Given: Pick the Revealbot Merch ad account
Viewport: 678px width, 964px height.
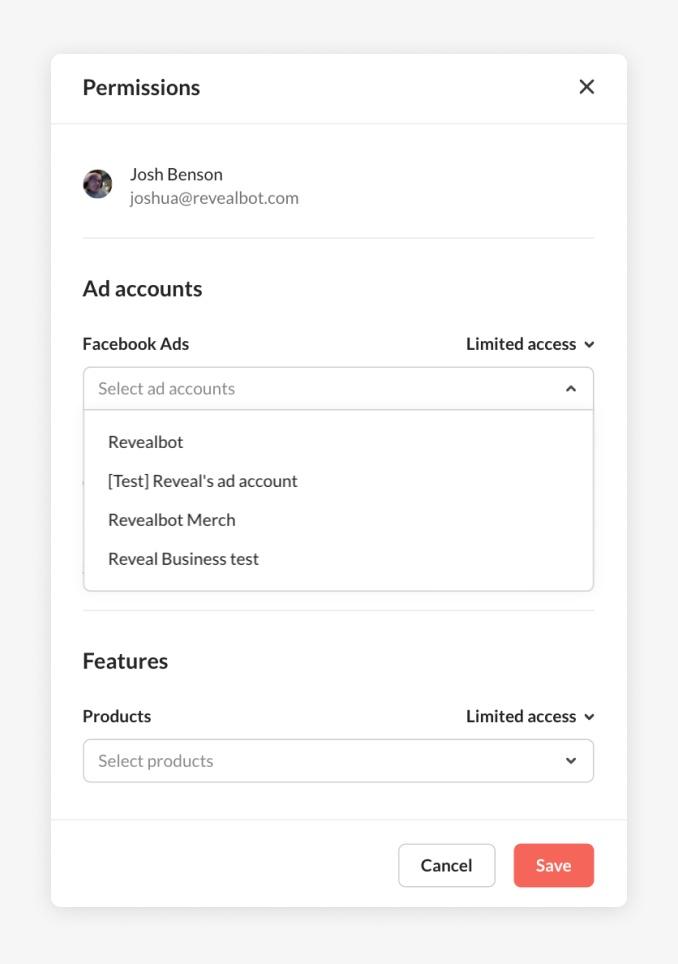Looking at the screenshot, I should 172,520.
